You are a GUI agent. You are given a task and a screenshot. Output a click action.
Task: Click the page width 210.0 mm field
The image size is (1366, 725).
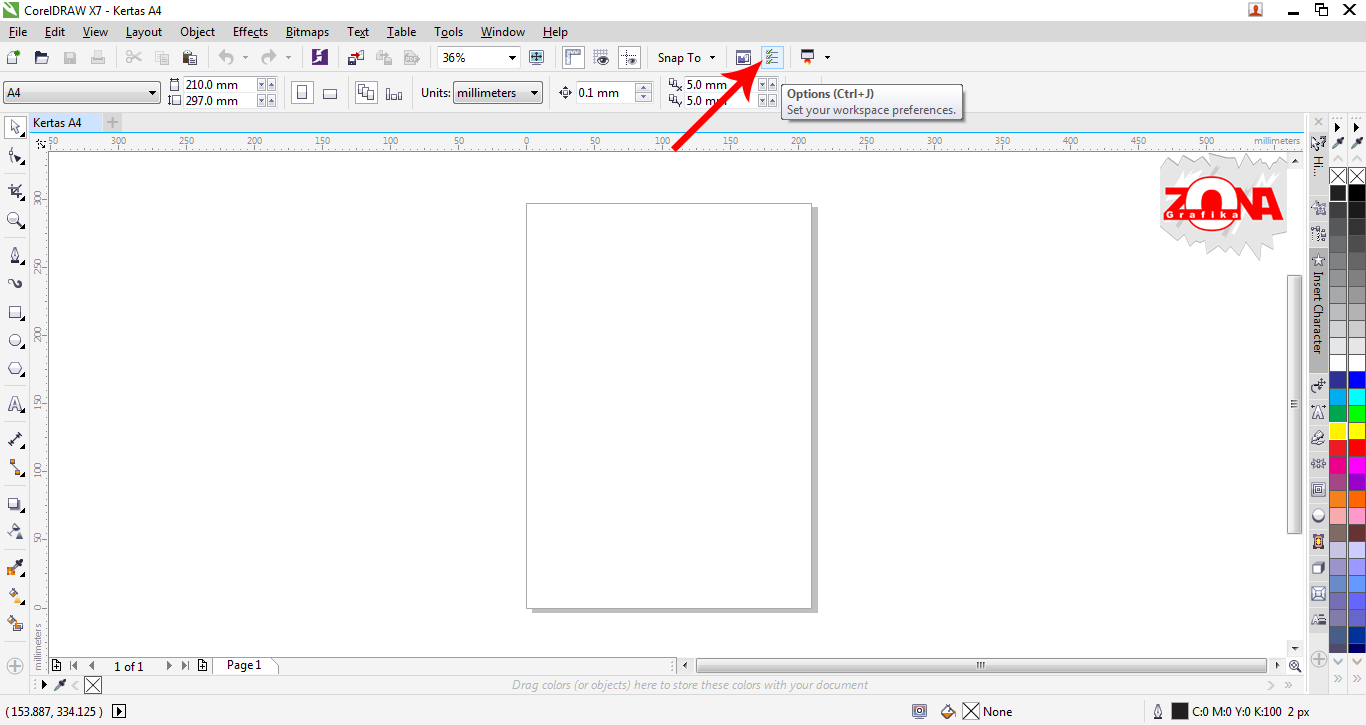pos(220,85)
